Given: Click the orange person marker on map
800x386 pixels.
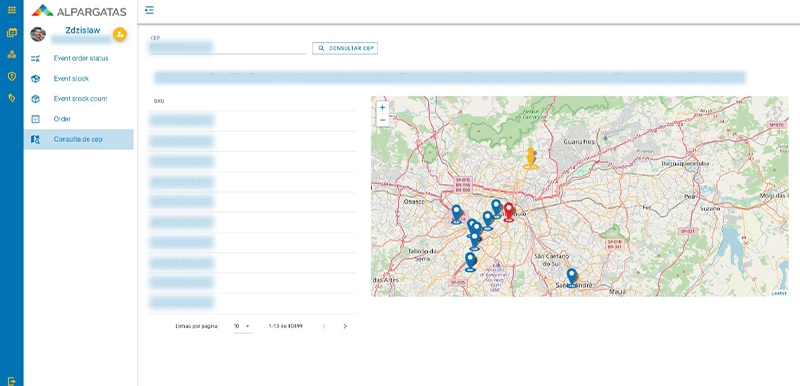Looking at the screenshot, I should click(x=531, y=158).
